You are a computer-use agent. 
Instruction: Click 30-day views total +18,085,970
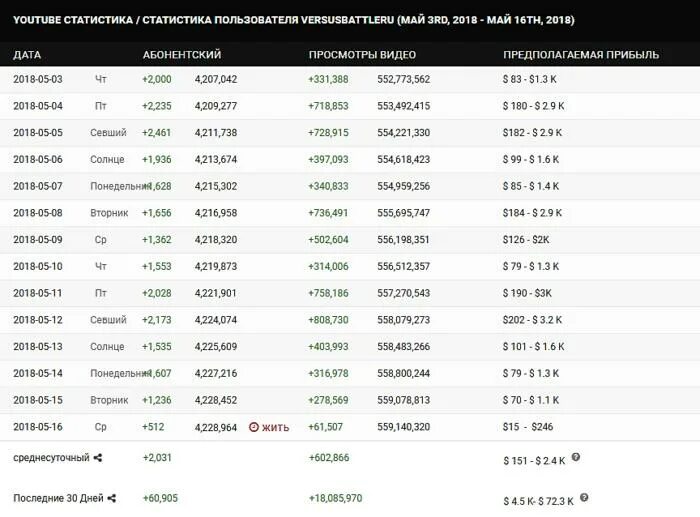(336, 498)
